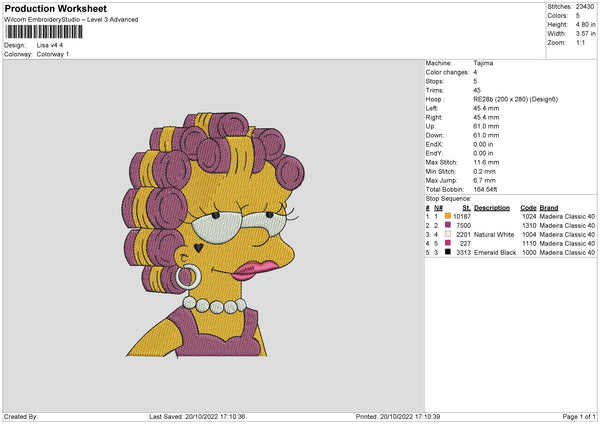Select design name 'Lisa v4 4'
600x424 pixels.
50,45
